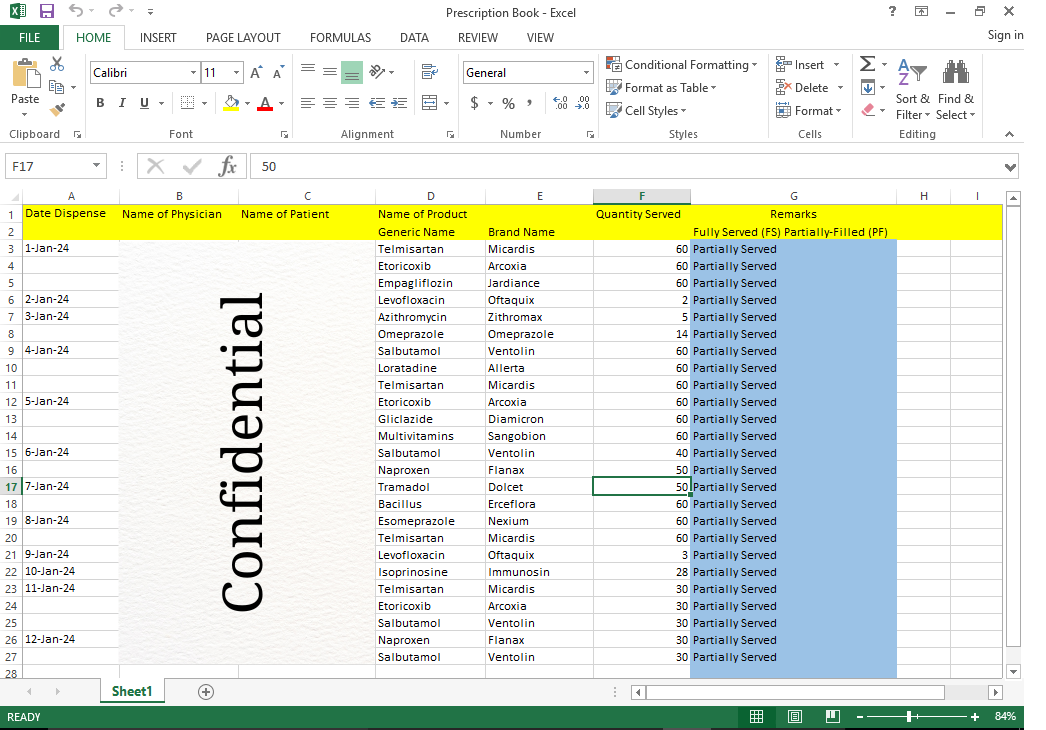Apply Percent Style format
The image size is (1046, 730).
[x=508, y=103]
